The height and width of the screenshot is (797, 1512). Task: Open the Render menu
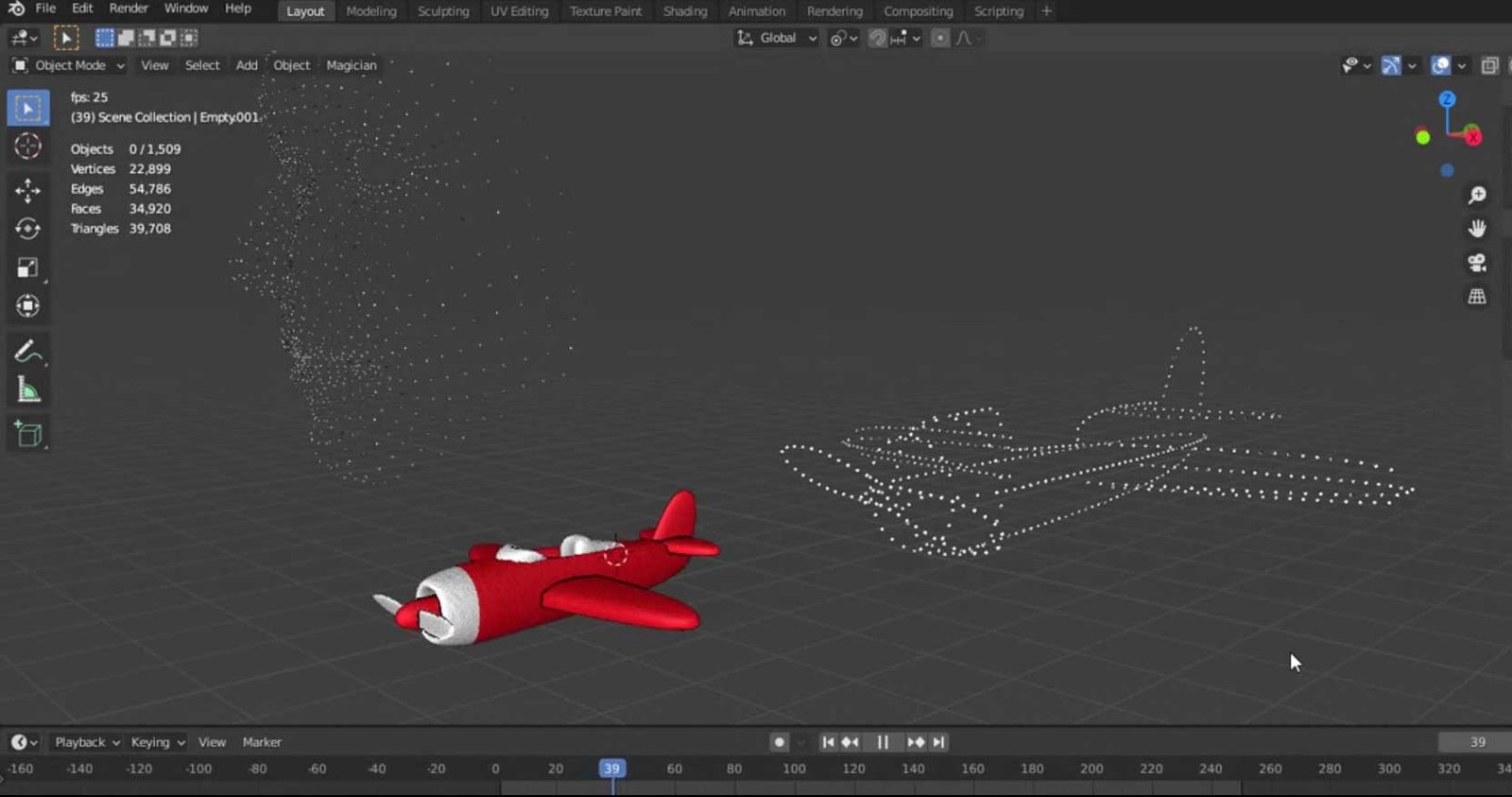coord(129,9)
